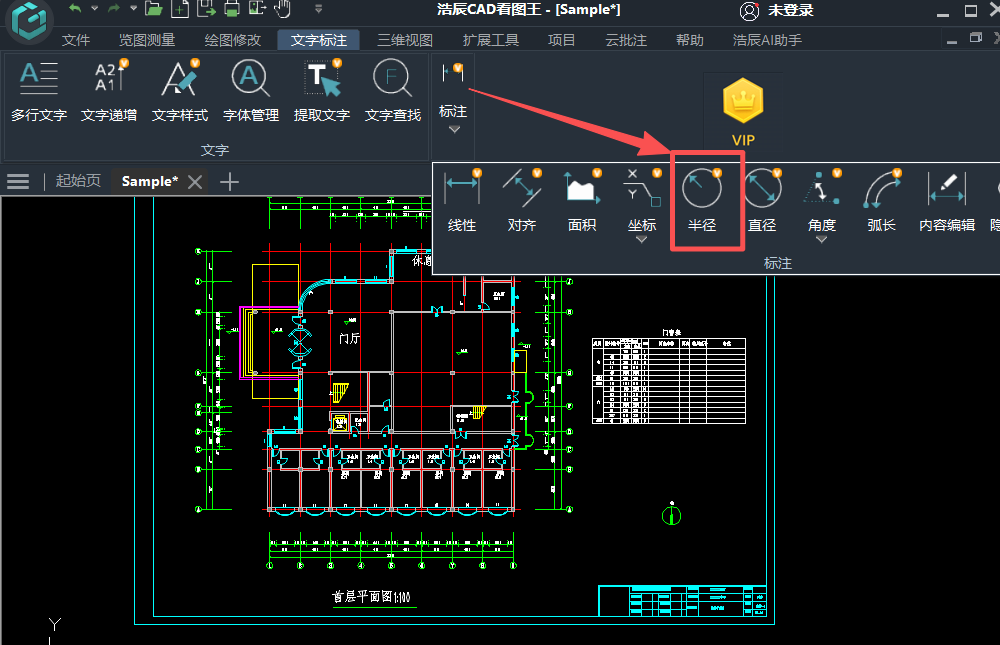Select the pan hand tool
Screen dimensions: 1000x645
coord(282,8)
